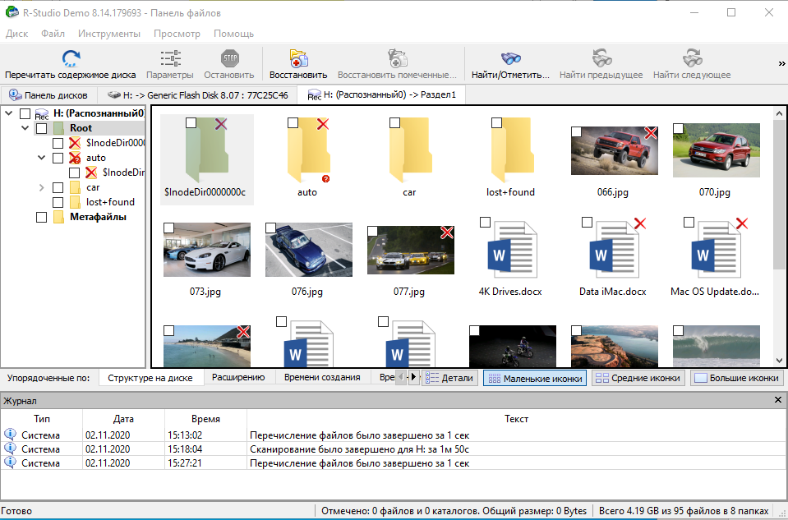788x520 pixels.
Task: Collapse the Root node in tree
Action: click(x=24, y=128)
